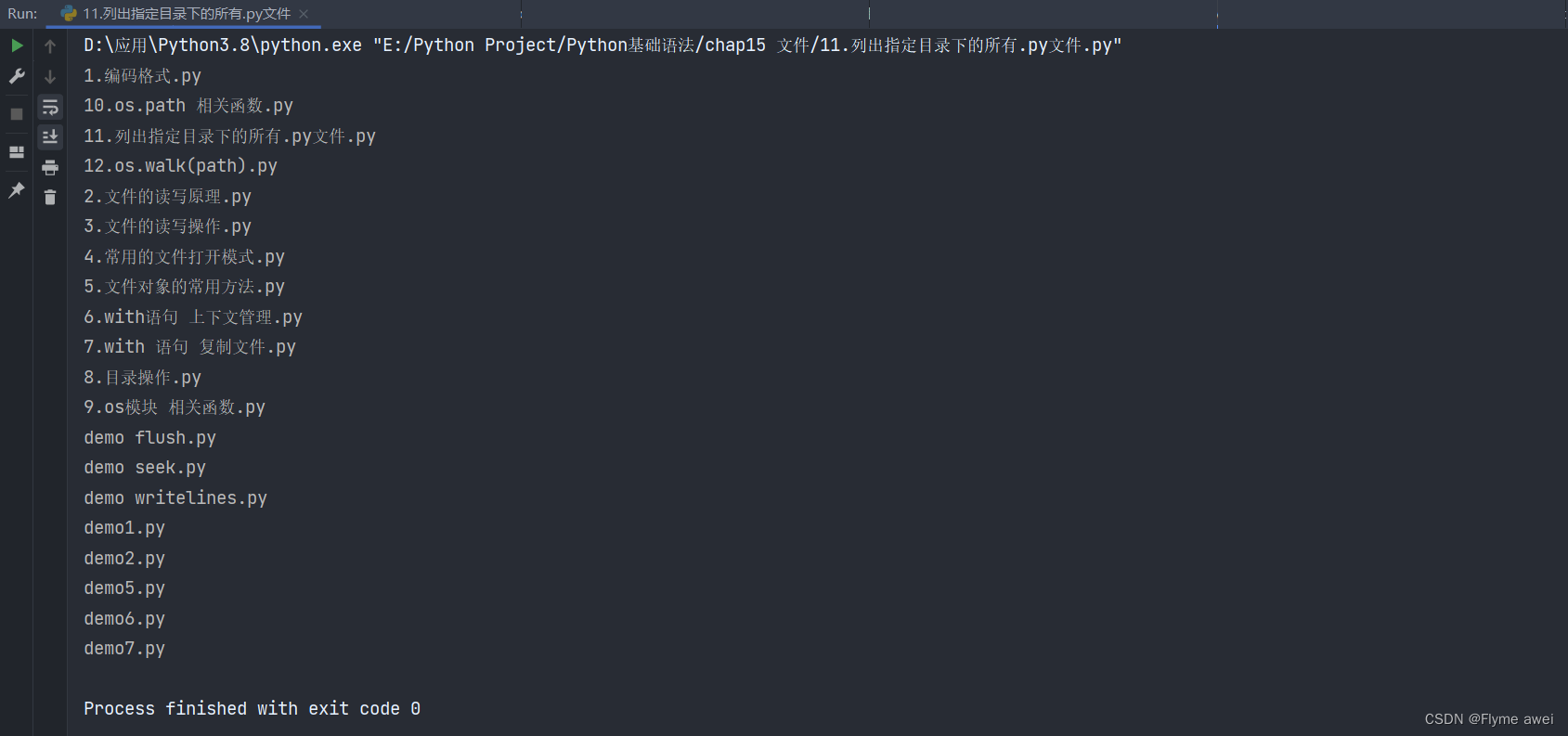Click the Stop process square icon

point(17,114)
